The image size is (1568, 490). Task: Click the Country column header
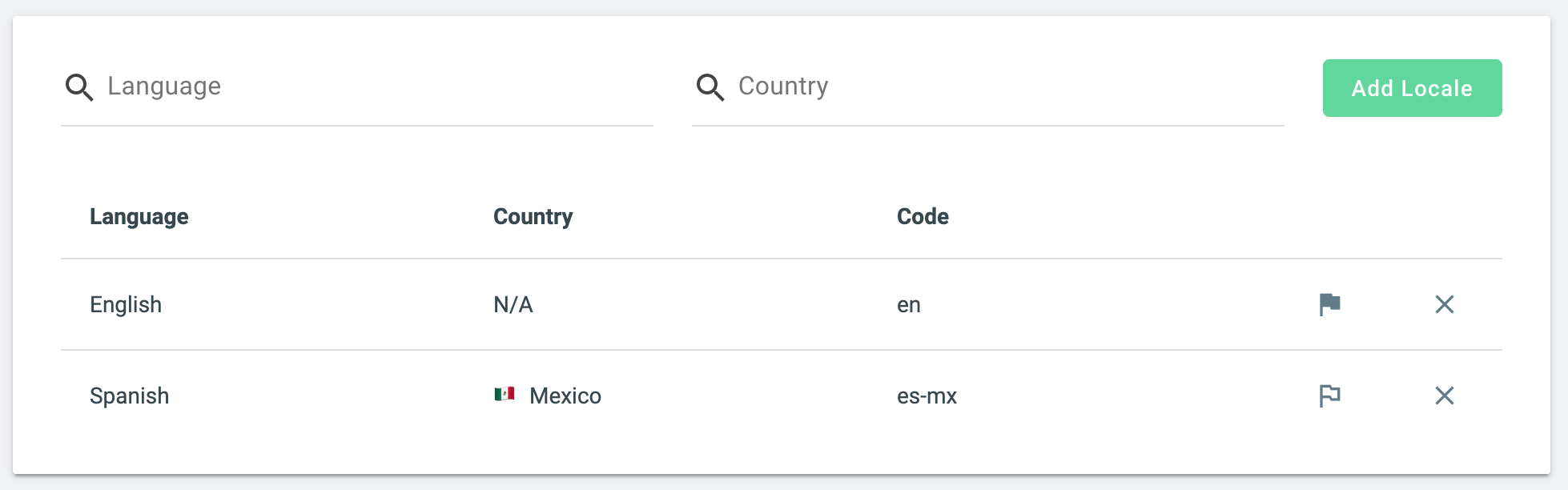coord(533,217)
